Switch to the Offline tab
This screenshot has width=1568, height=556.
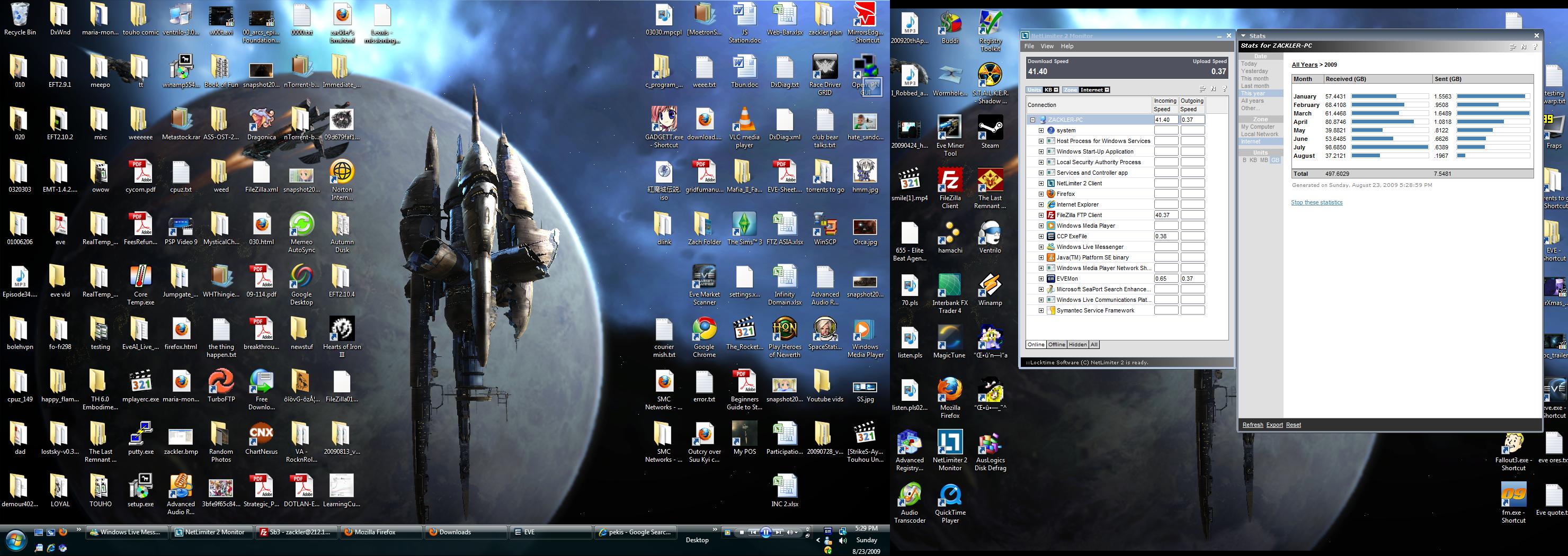(x=1057, y=345)
